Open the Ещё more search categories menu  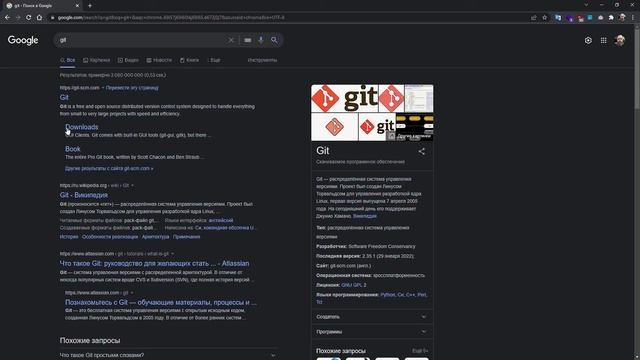point(214,60)
